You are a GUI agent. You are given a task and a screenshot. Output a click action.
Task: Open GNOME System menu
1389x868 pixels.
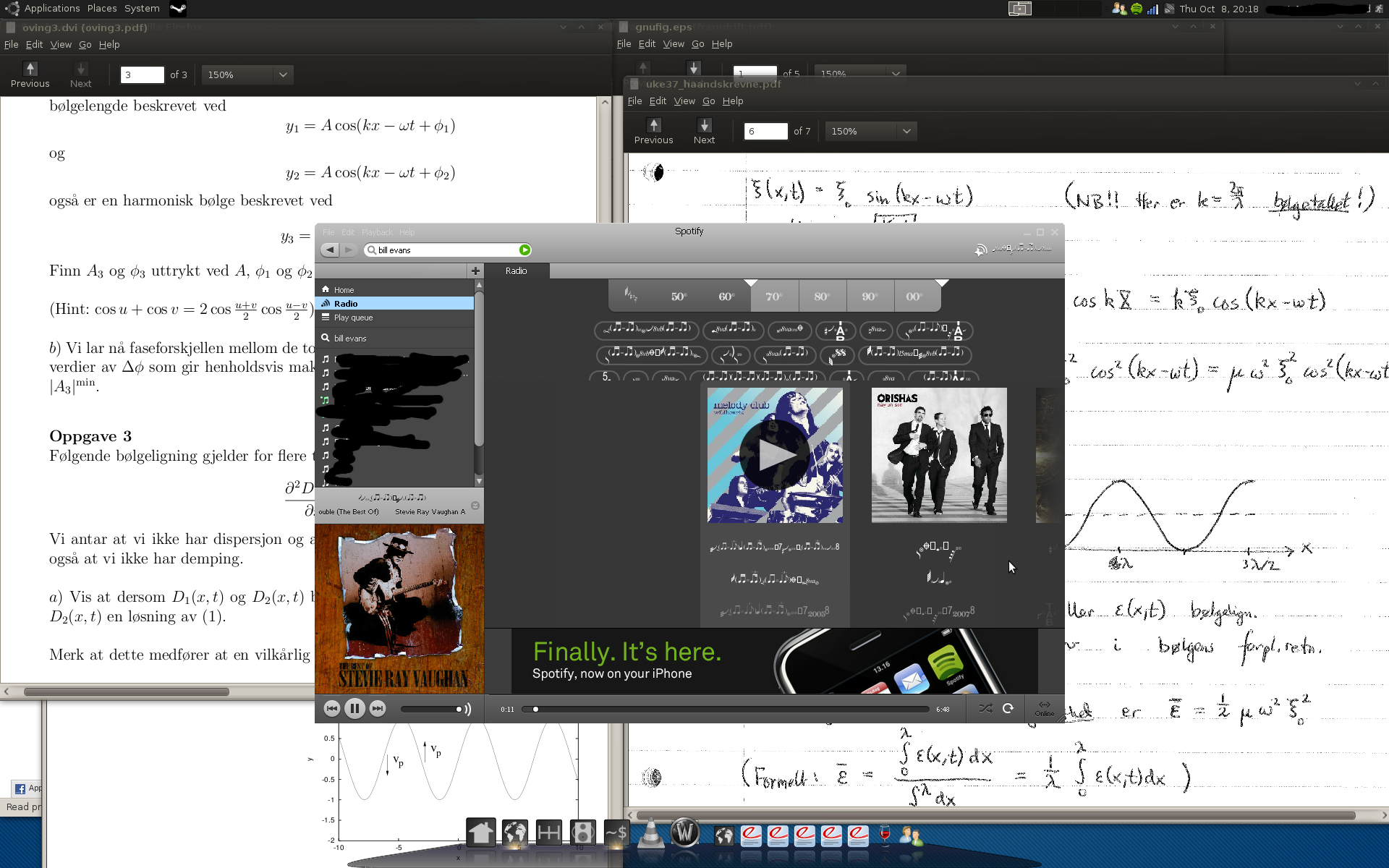pos(142,9)
